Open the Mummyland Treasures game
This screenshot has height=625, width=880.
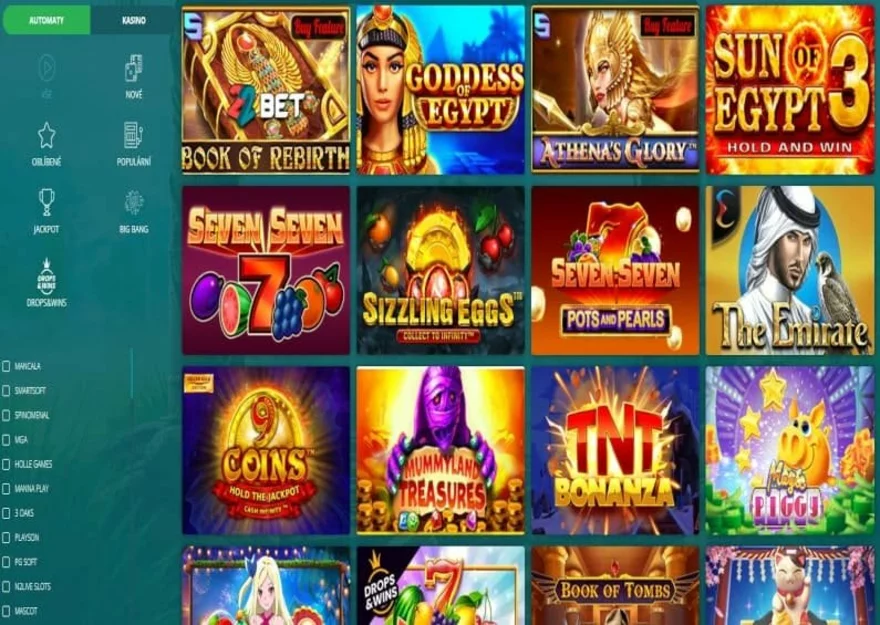point(441,451)
